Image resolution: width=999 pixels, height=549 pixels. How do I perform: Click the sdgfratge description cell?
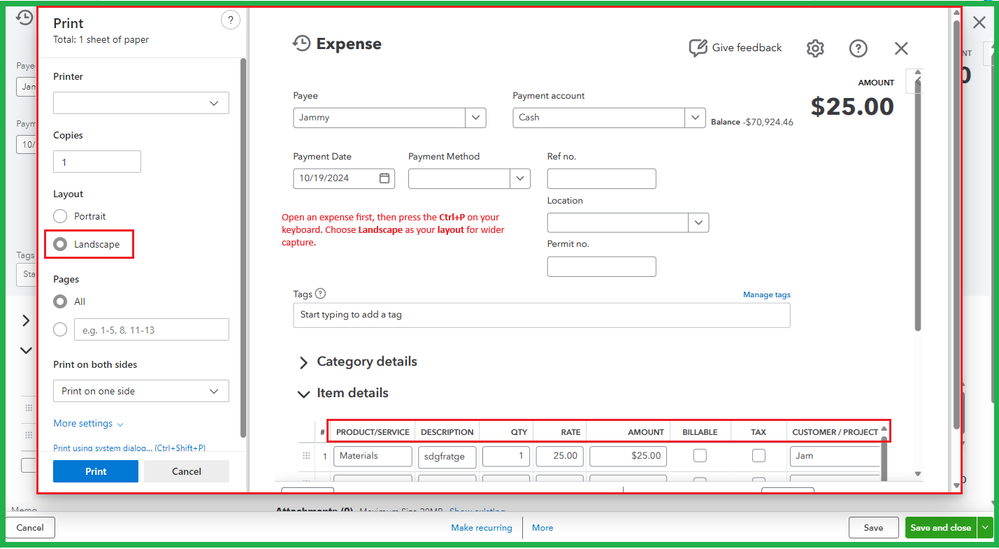447,457
